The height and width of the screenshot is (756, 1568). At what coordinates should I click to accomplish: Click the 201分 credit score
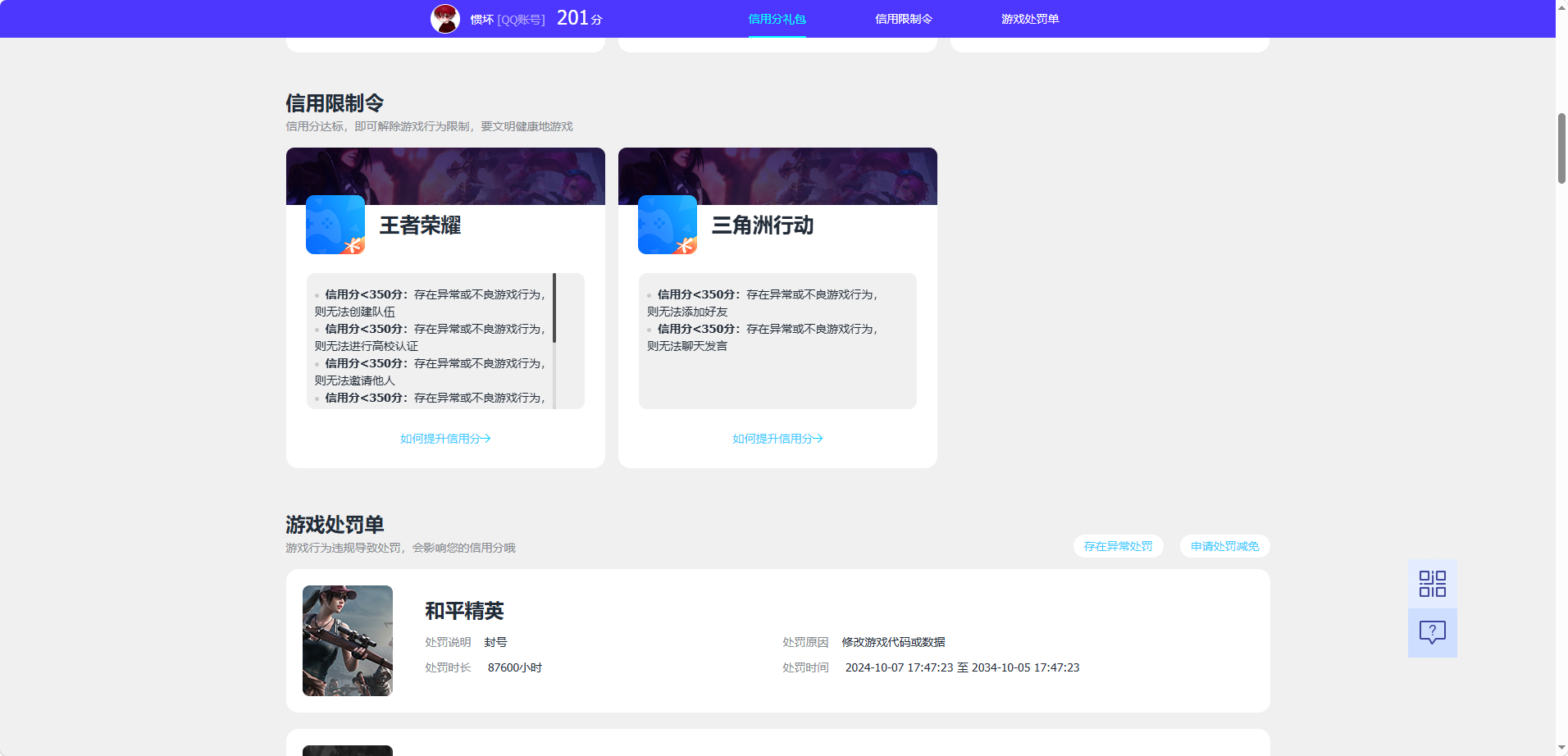coord(579,18)
